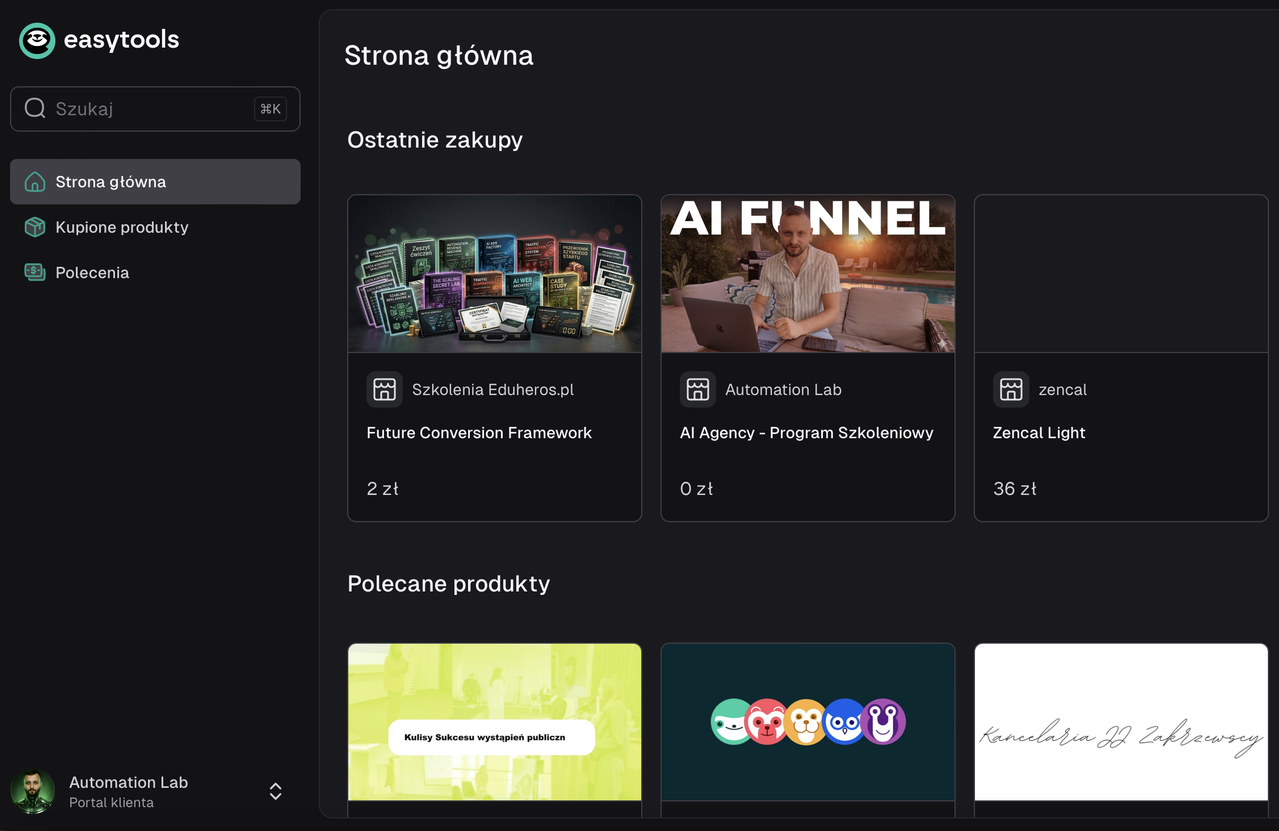The height and width of the screenshot is (831, 1279).
Task: Click the 36 zł price label
Action: [1015, 489]
